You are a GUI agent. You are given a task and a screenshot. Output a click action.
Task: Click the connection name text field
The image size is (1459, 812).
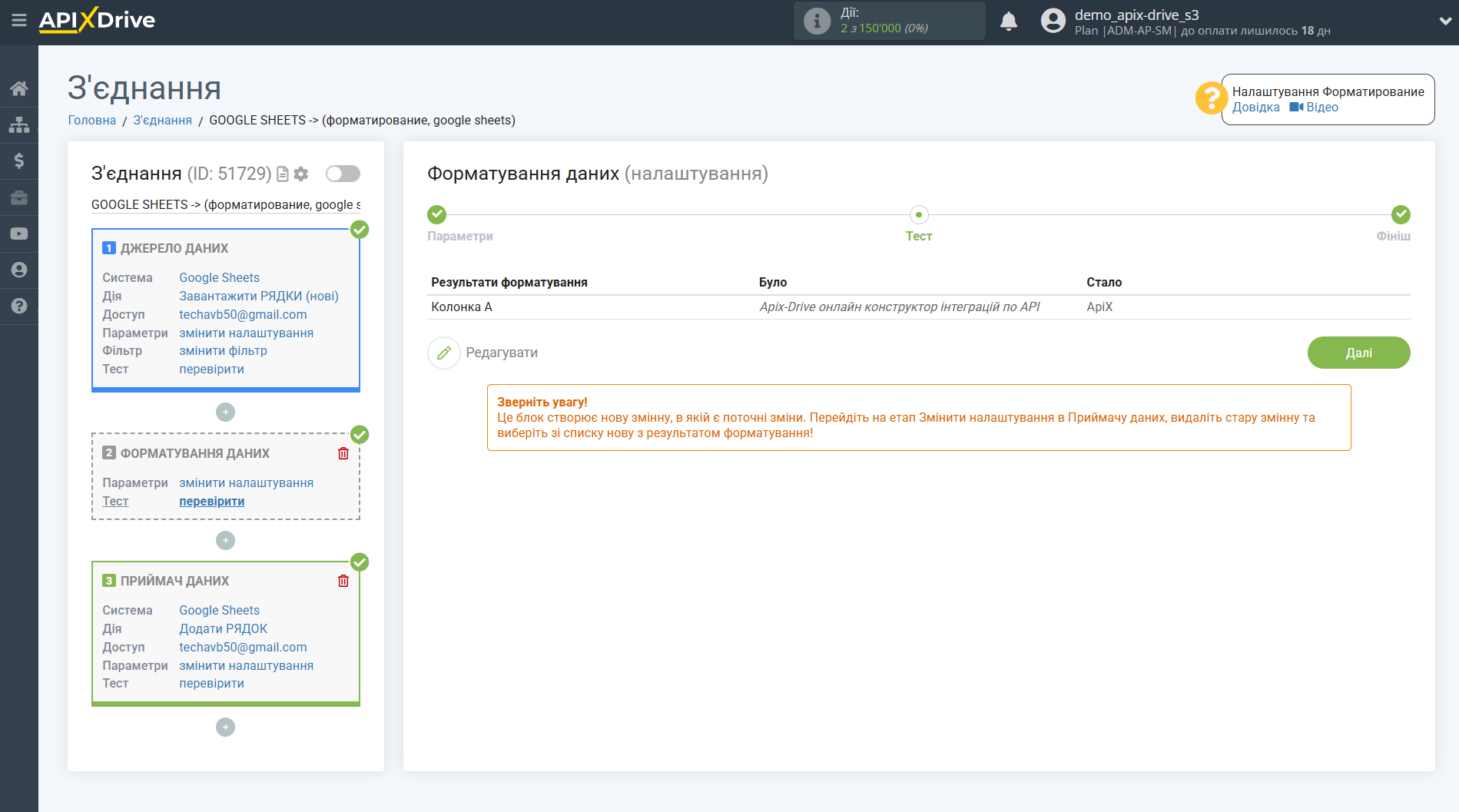(226, 204)
